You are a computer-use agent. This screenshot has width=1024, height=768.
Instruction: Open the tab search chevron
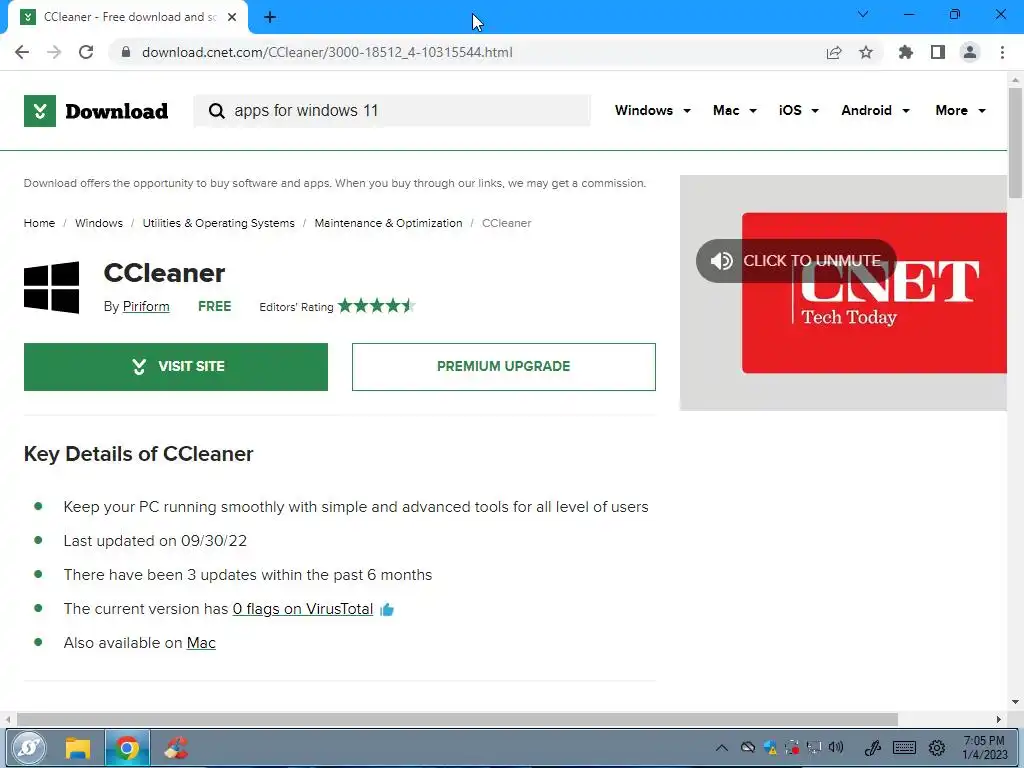click(x=863, y=14)
